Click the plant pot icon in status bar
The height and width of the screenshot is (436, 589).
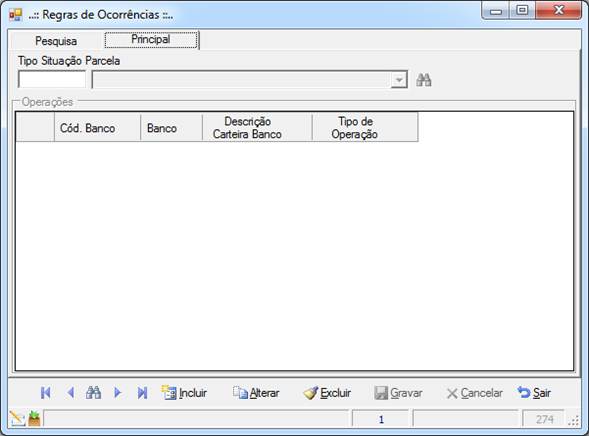[x=34, y=418]
